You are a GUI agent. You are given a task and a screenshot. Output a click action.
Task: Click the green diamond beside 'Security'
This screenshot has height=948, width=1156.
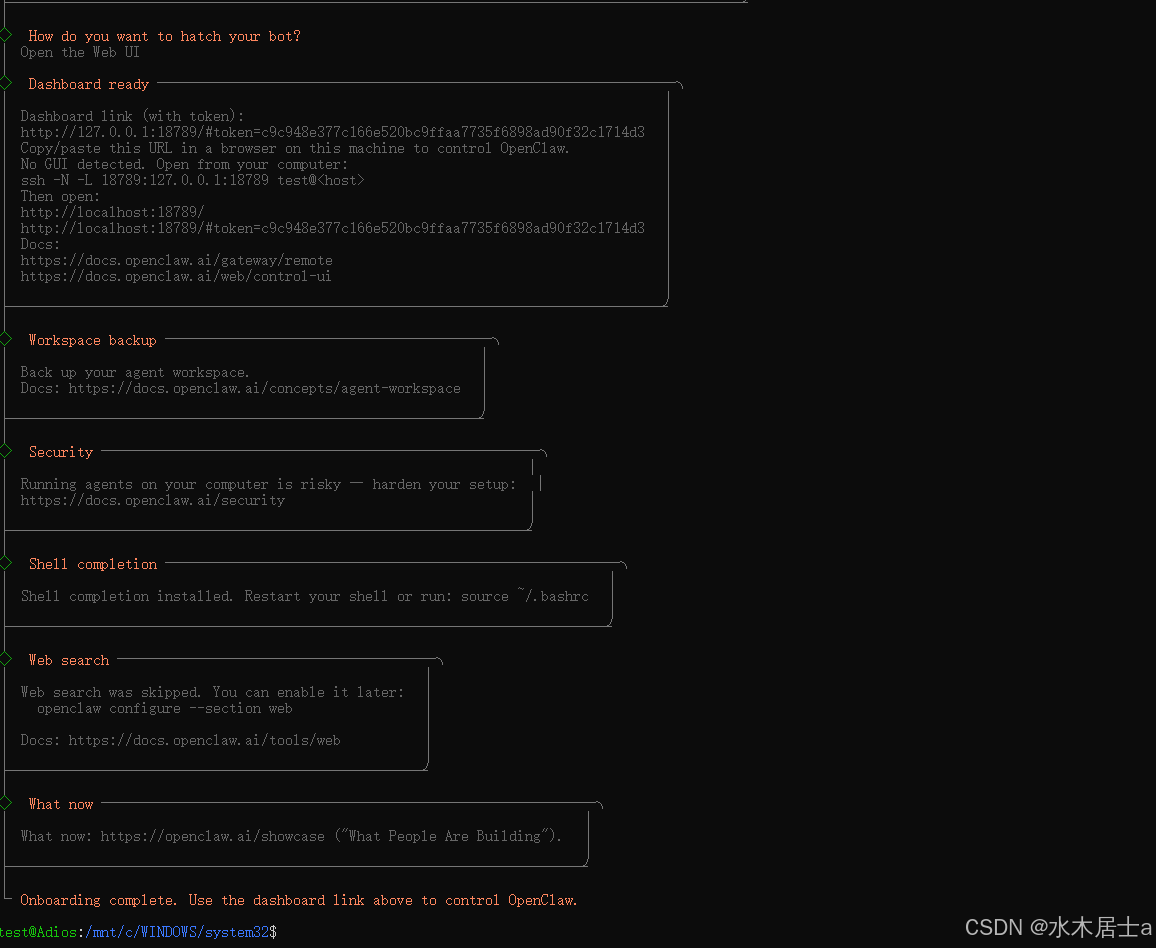tap(5, 451)
